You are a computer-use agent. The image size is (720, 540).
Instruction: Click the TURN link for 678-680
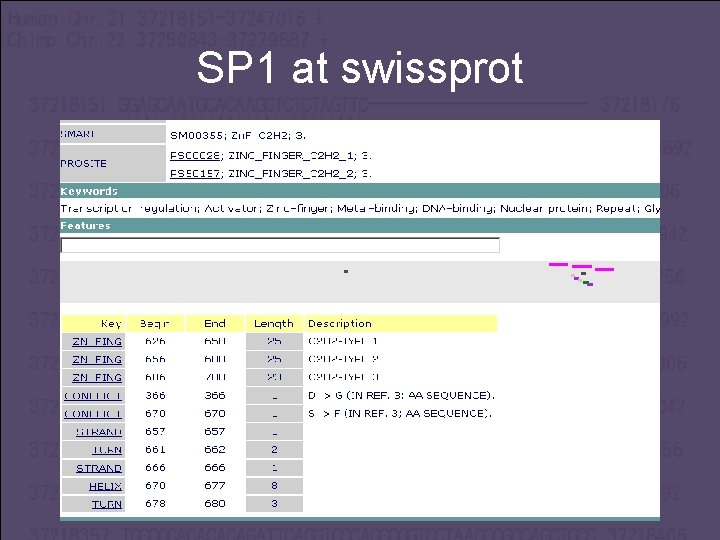107,504
